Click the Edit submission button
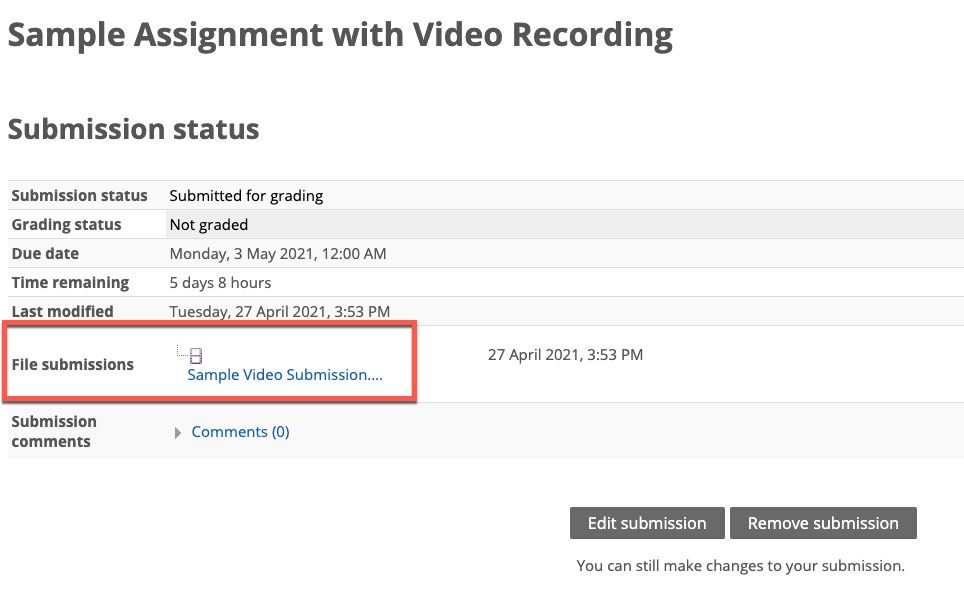The image size is (964, 594). [647, 523]
